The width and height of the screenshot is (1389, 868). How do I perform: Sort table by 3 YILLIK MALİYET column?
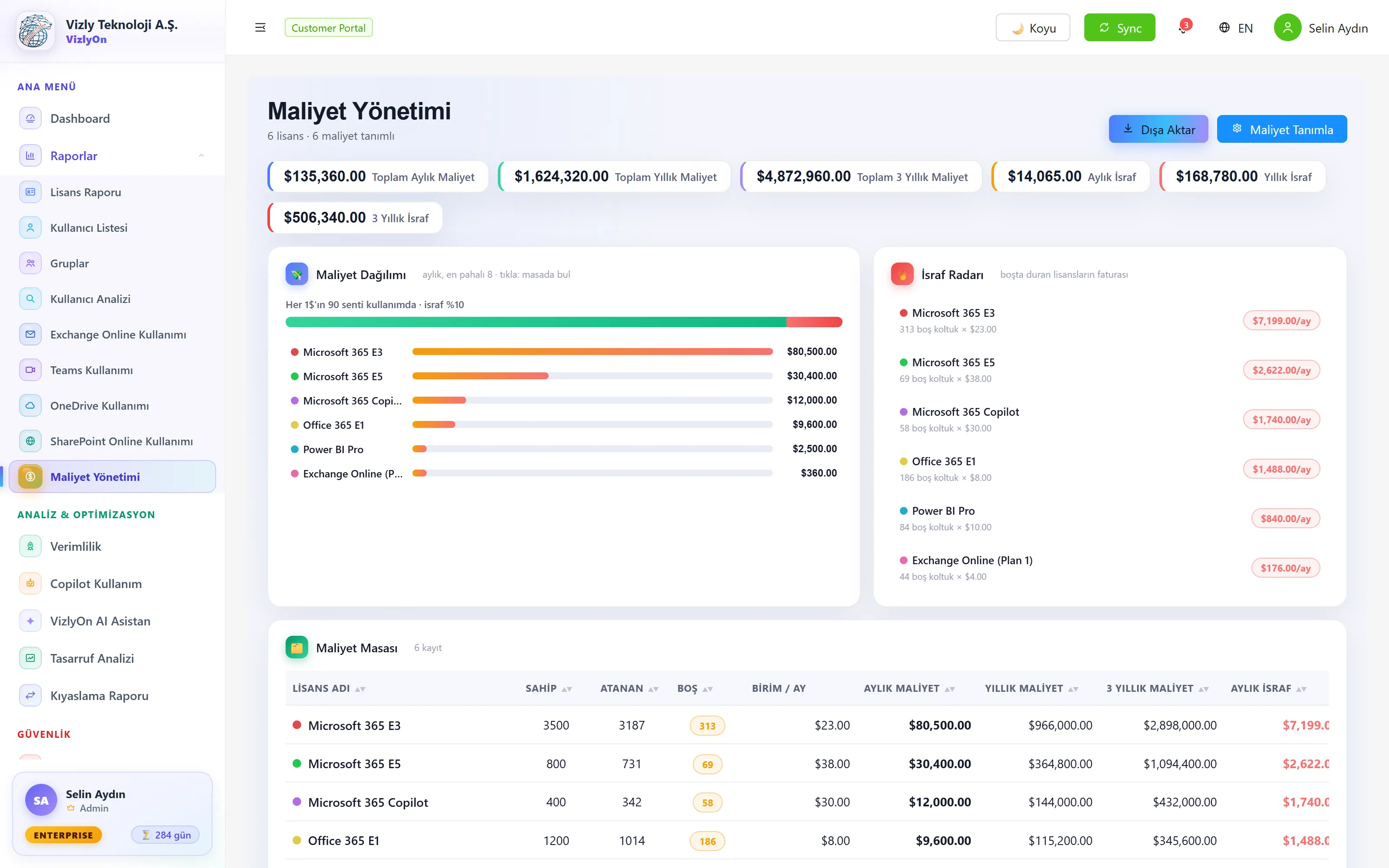pyautogui.click(x=1158, y=688)
